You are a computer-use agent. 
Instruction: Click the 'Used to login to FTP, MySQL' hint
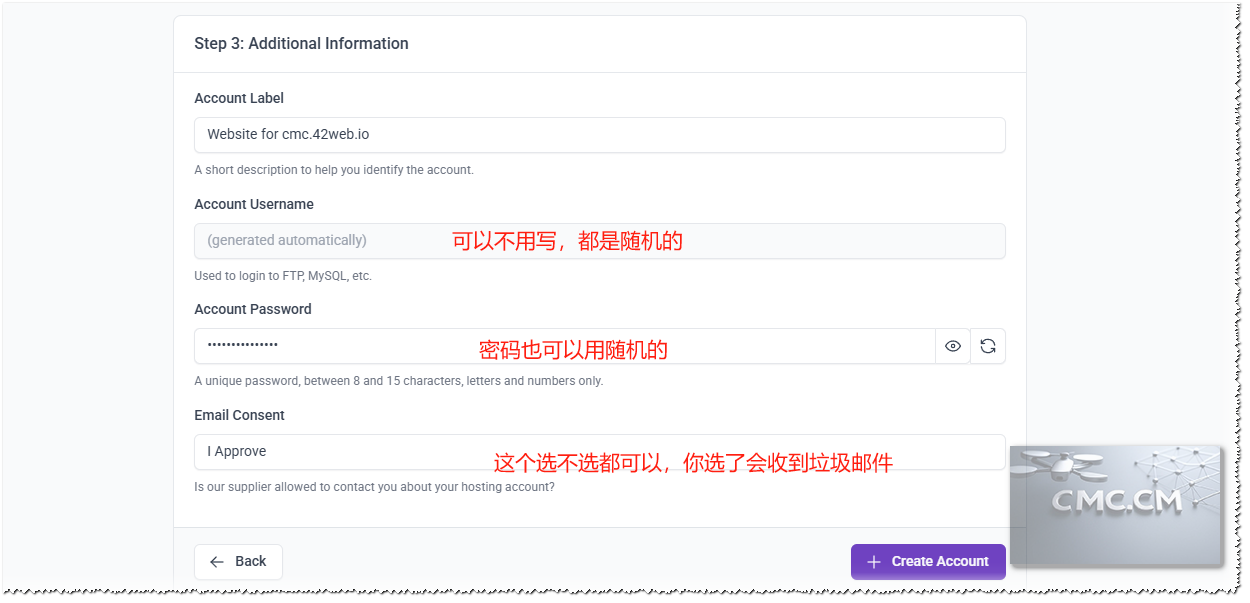(x=283, y=276)
